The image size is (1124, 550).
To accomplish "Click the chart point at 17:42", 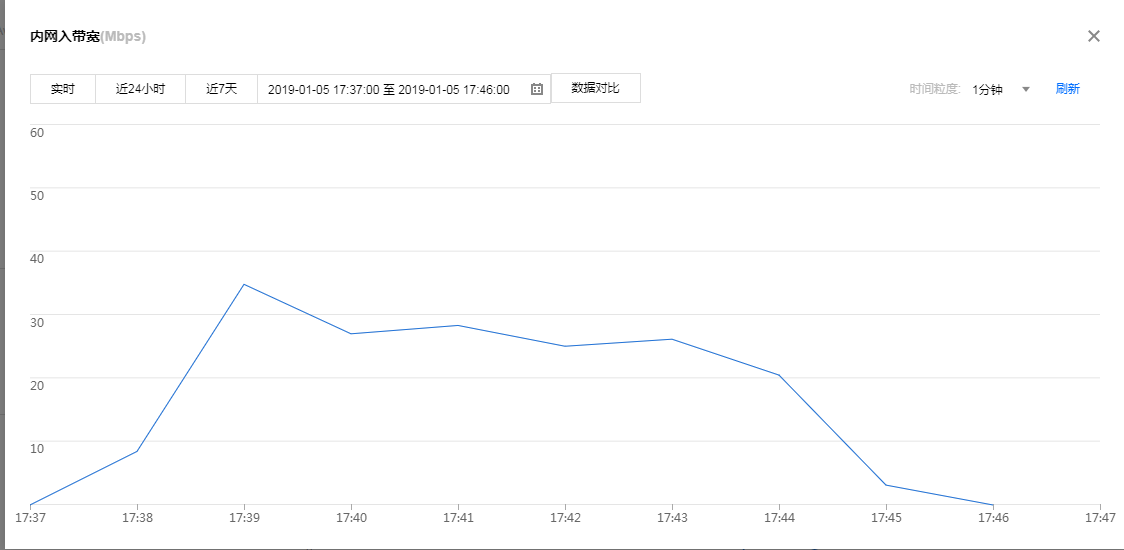I will [x=565, y=346].
